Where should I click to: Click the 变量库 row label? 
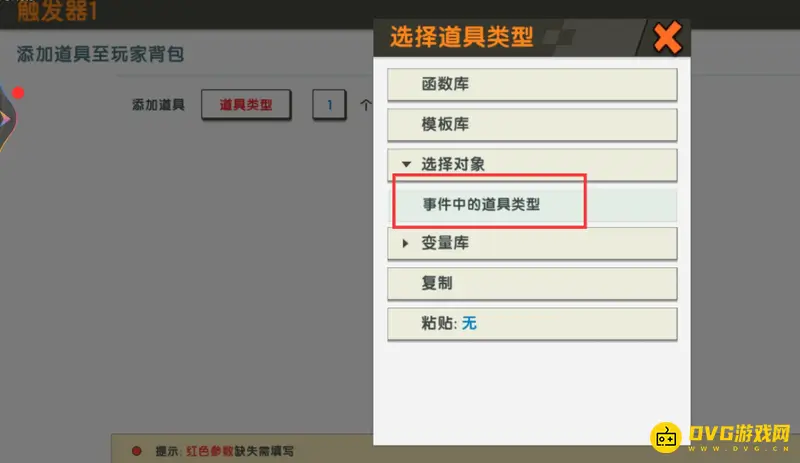(445, 243)
